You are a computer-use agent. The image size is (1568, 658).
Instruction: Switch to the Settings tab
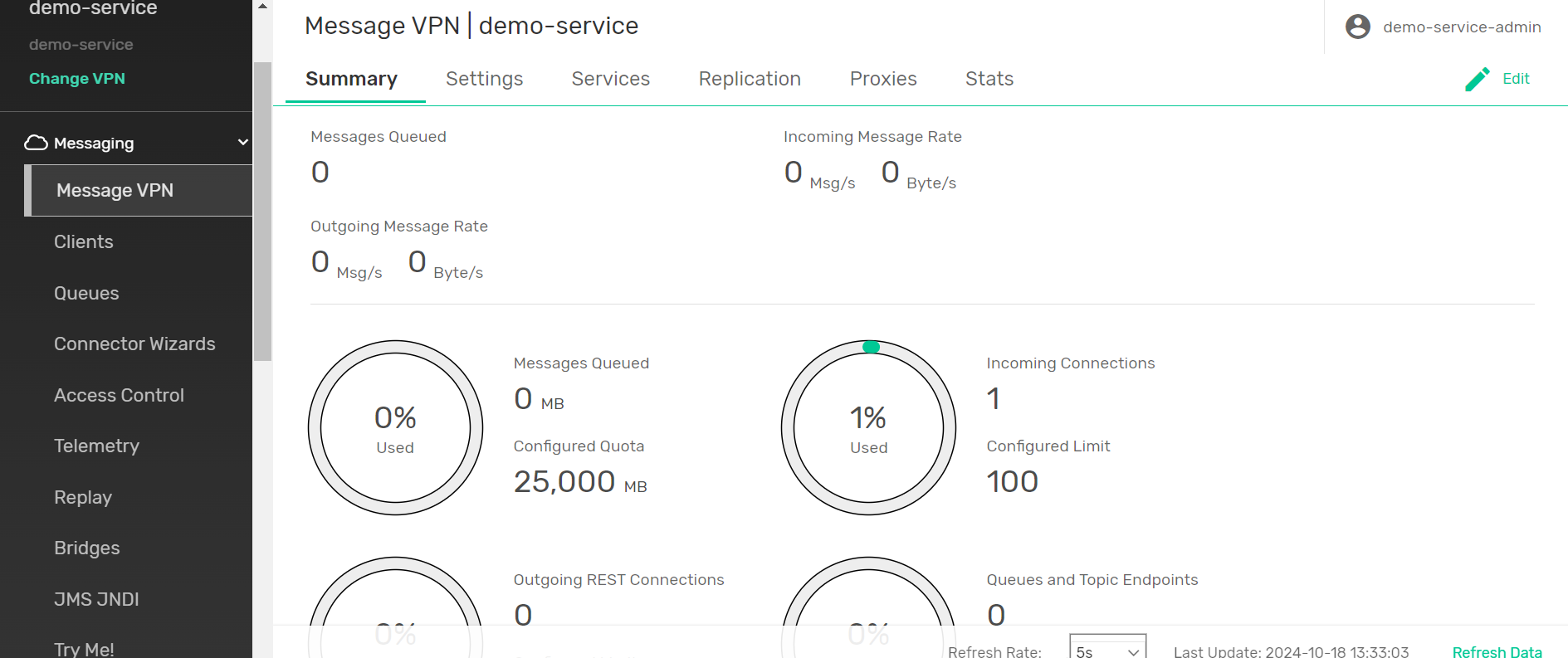pos(484,79)
